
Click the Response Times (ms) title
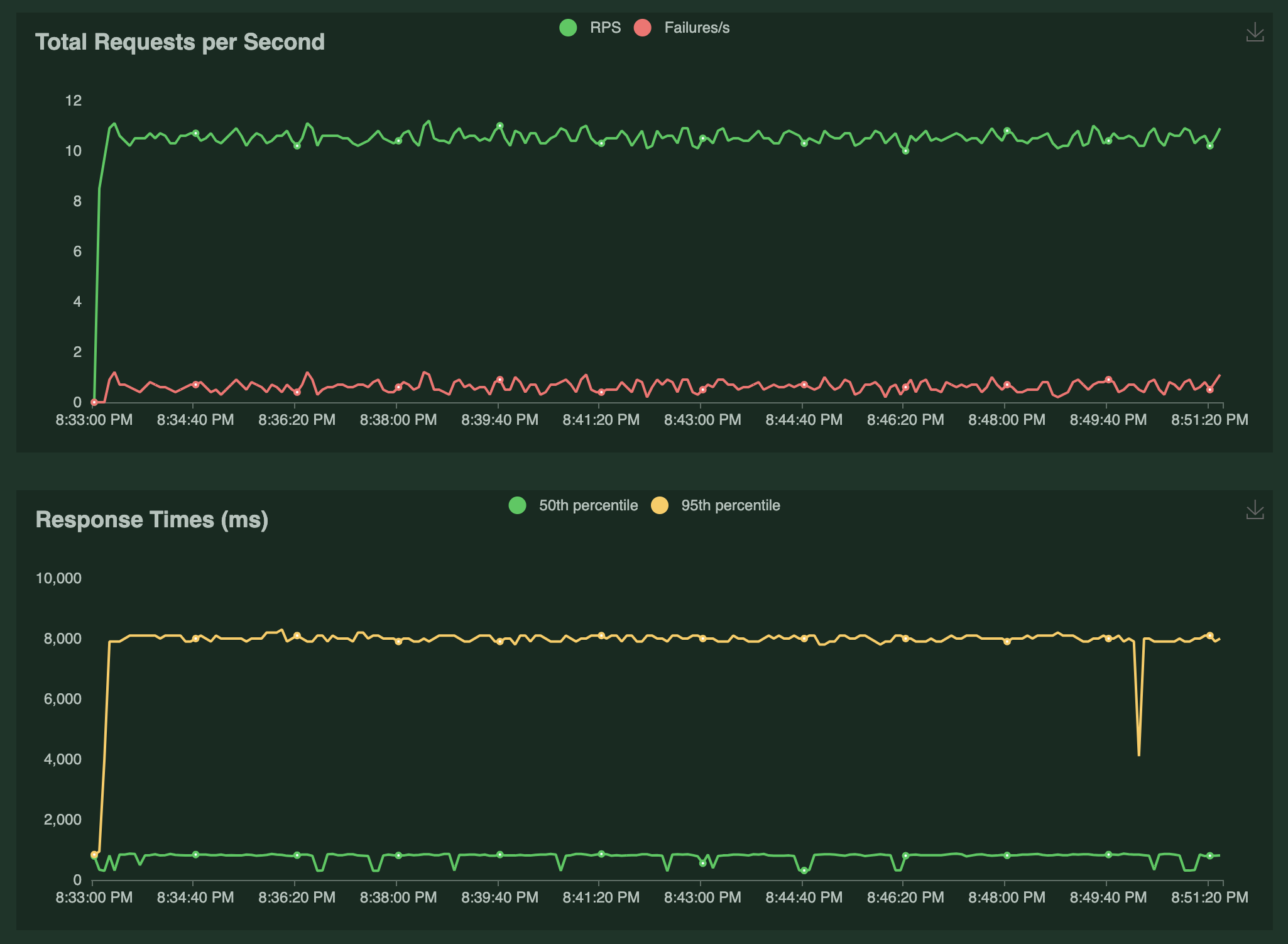point(152,520)
